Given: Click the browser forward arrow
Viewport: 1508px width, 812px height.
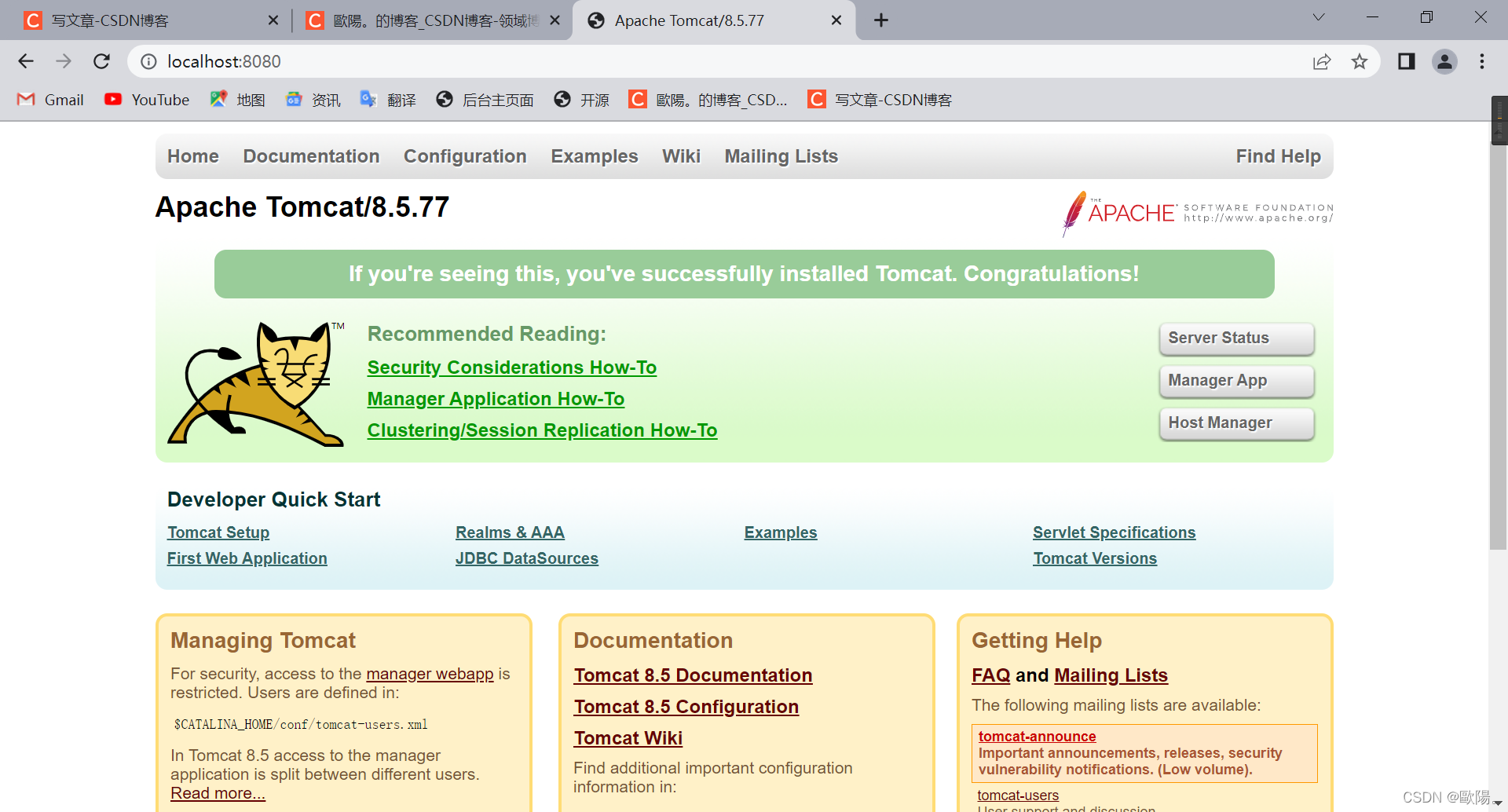Looking at the screenshot, I should [64, 61].
